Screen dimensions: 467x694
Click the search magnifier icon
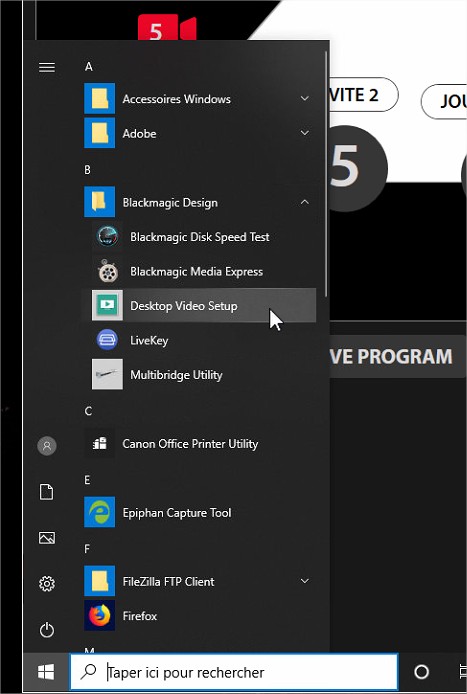tap(88, 672)
